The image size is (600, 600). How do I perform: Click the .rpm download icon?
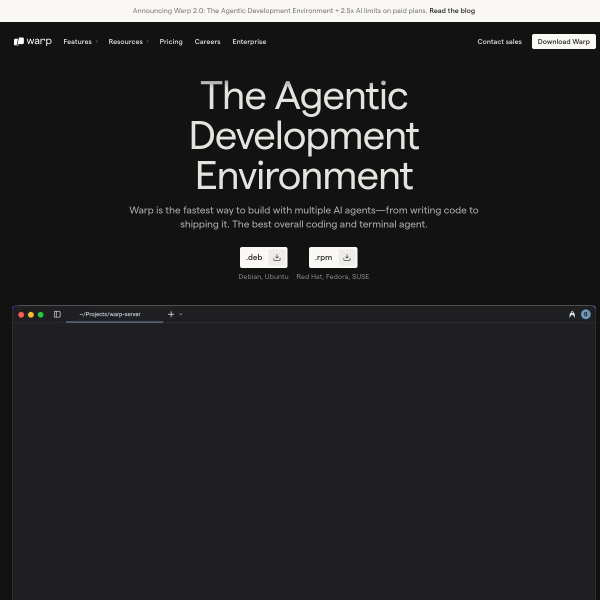346,257
